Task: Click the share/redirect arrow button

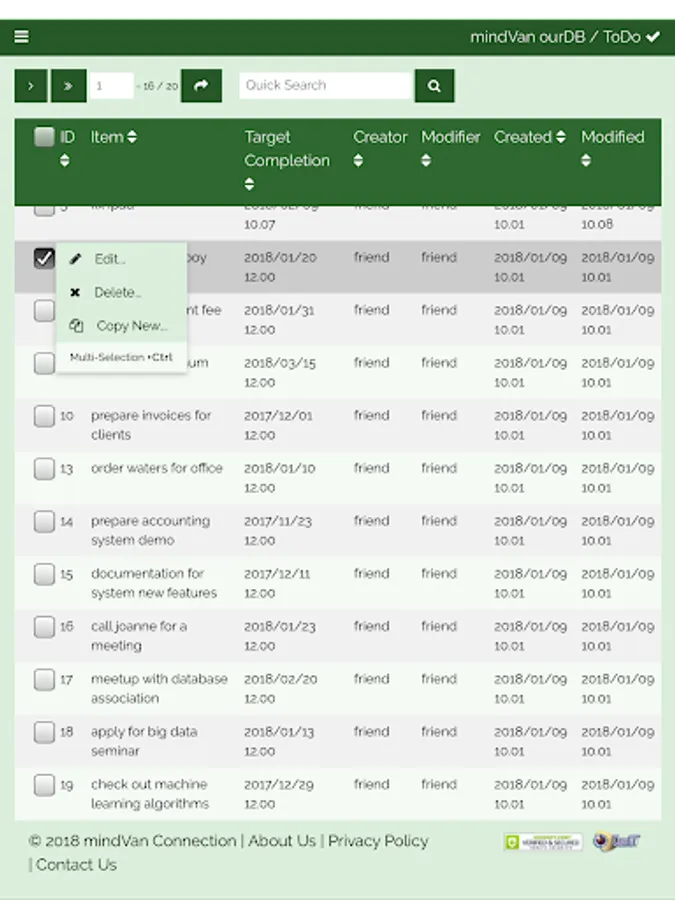Action: (x=201, y=86)
